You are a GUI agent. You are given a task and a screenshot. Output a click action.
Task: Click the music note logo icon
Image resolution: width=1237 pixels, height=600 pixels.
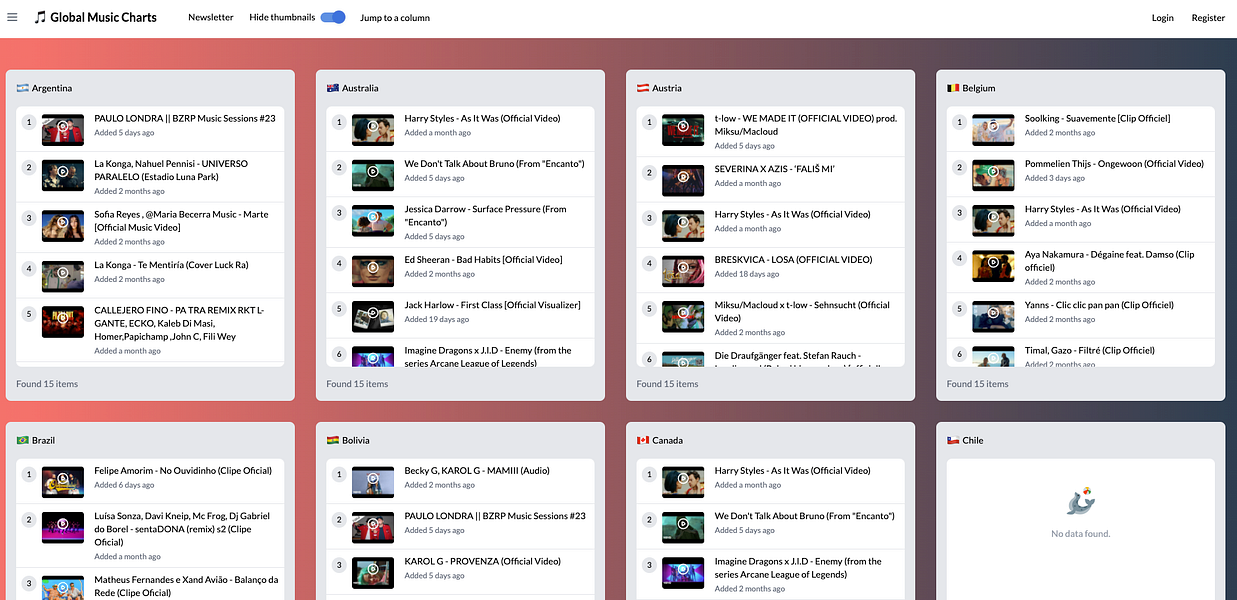(40, 17)
